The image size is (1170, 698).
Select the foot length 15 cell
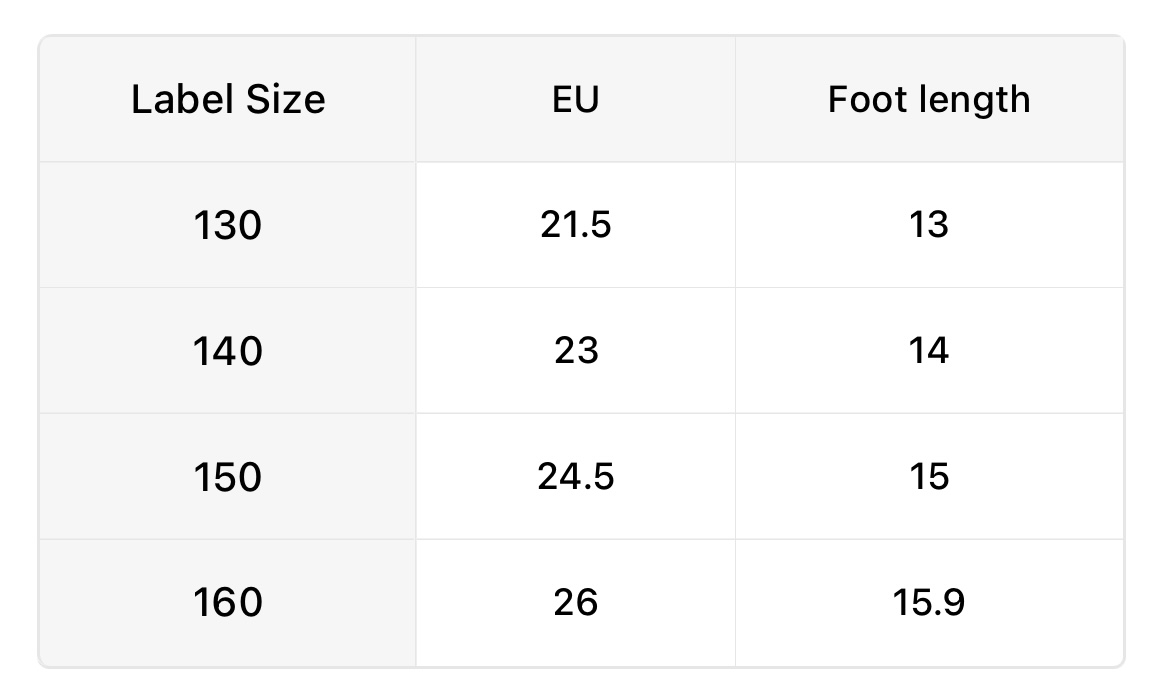929,478
